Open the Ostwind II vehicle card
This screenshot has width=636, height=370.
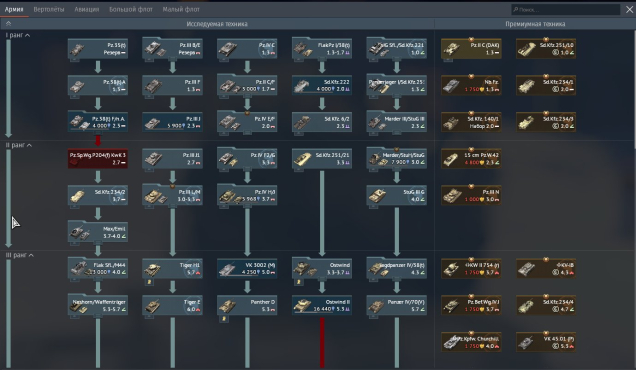pos(322,305)
